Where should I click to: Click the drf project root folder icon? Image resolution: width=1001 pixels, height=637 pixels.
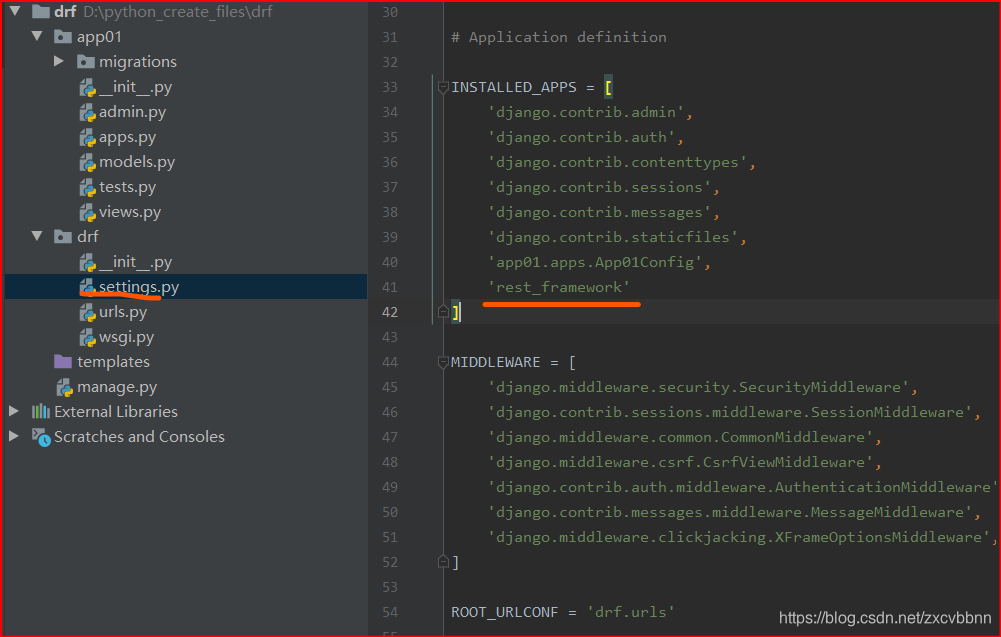[41, 11]
